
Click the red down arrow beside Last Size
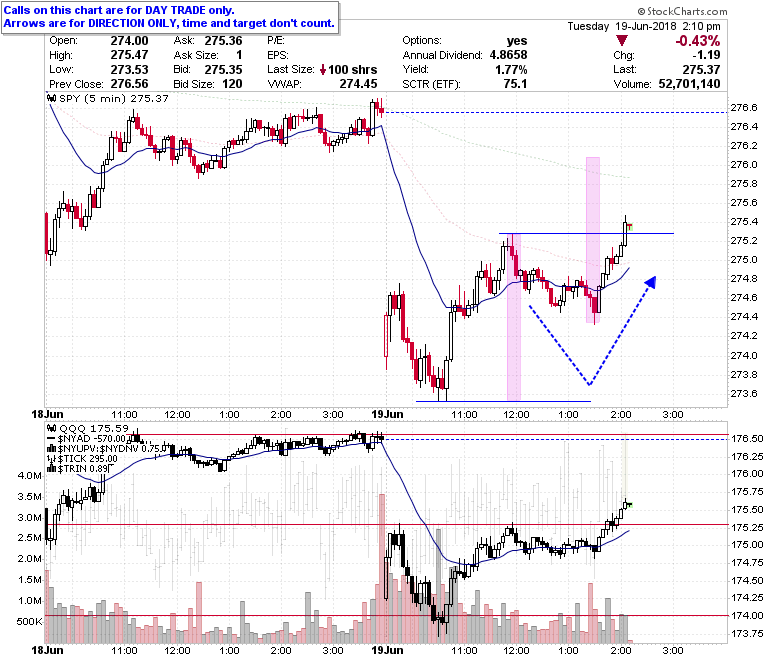click(323, 70)
